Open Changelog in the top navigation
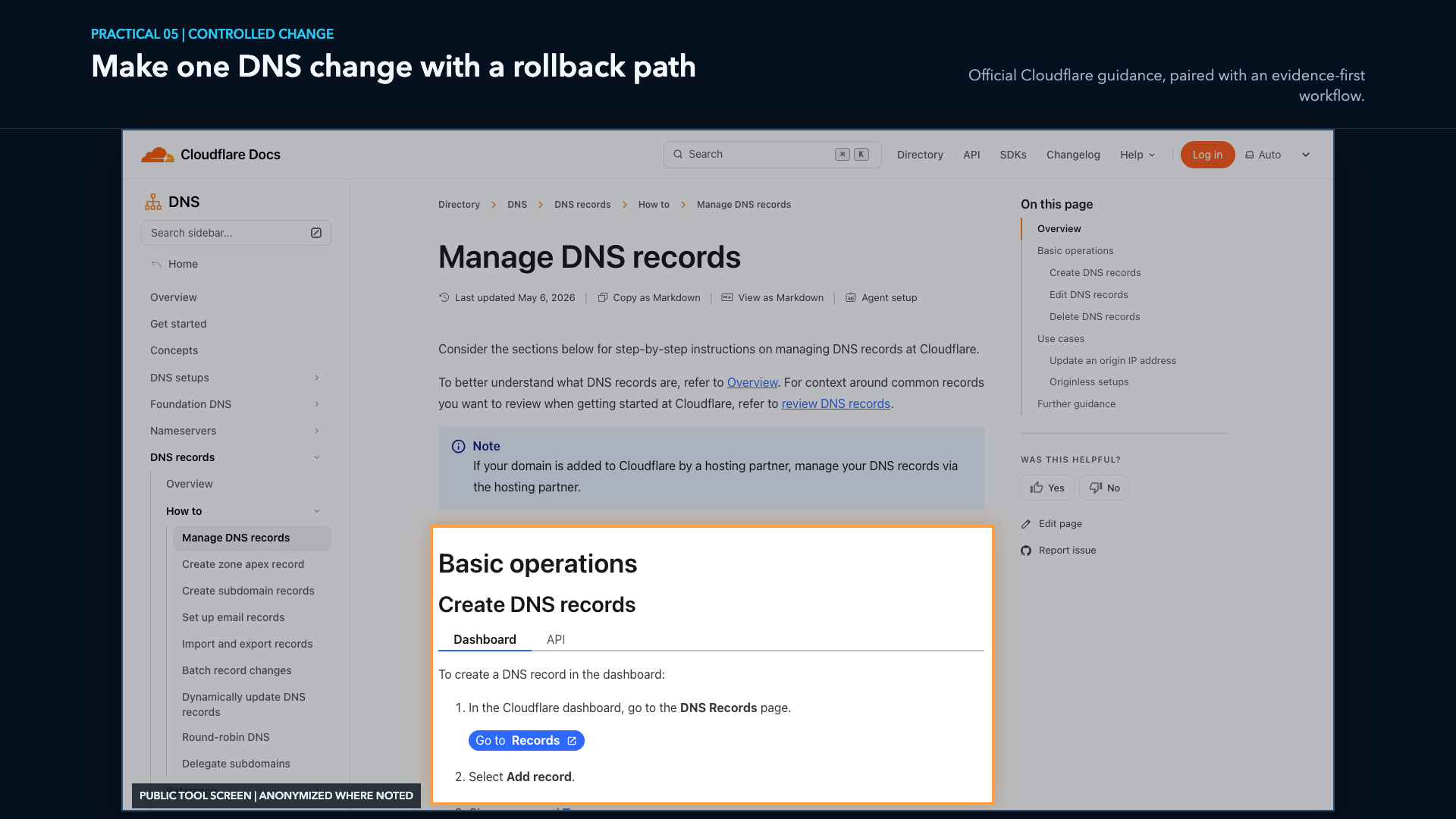 1073,155
